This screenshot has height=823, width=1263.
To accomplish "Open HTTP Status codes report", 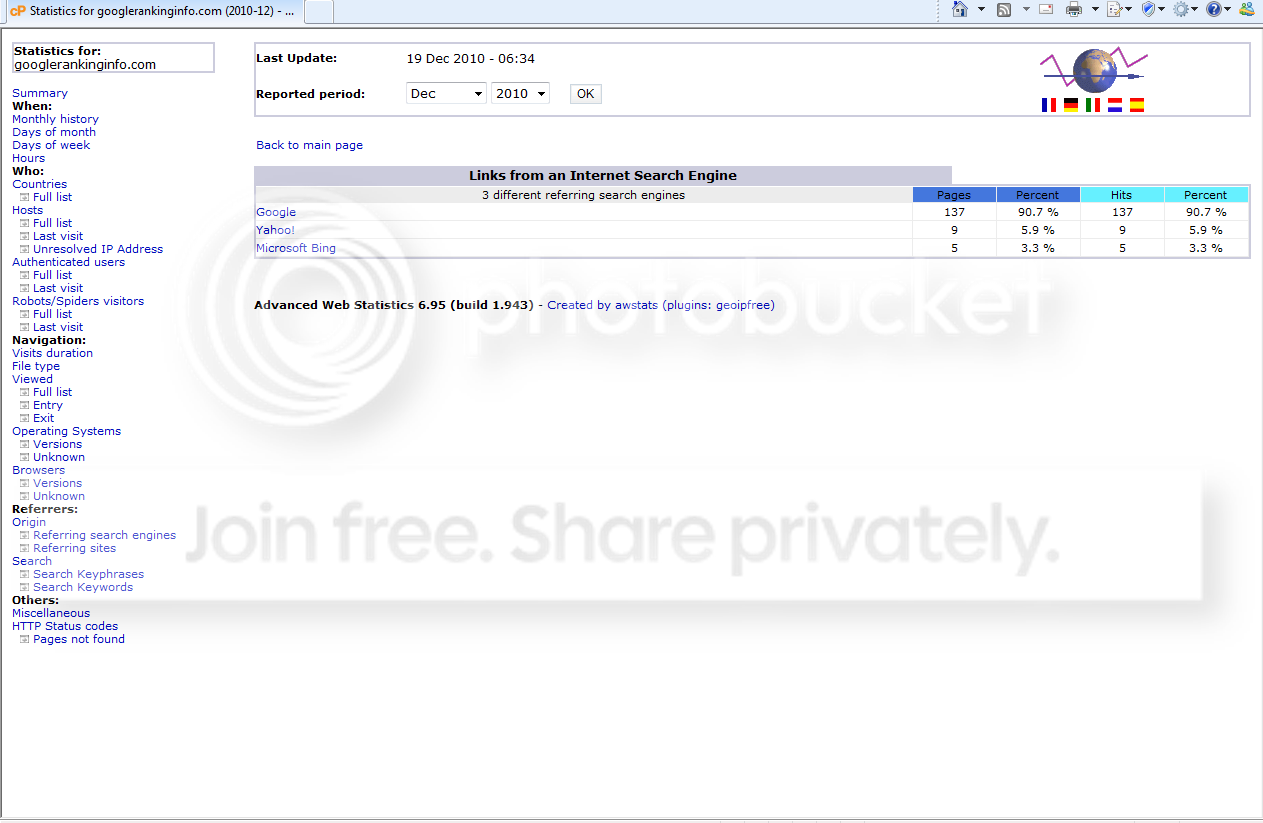I will click(x=65, y=626).
